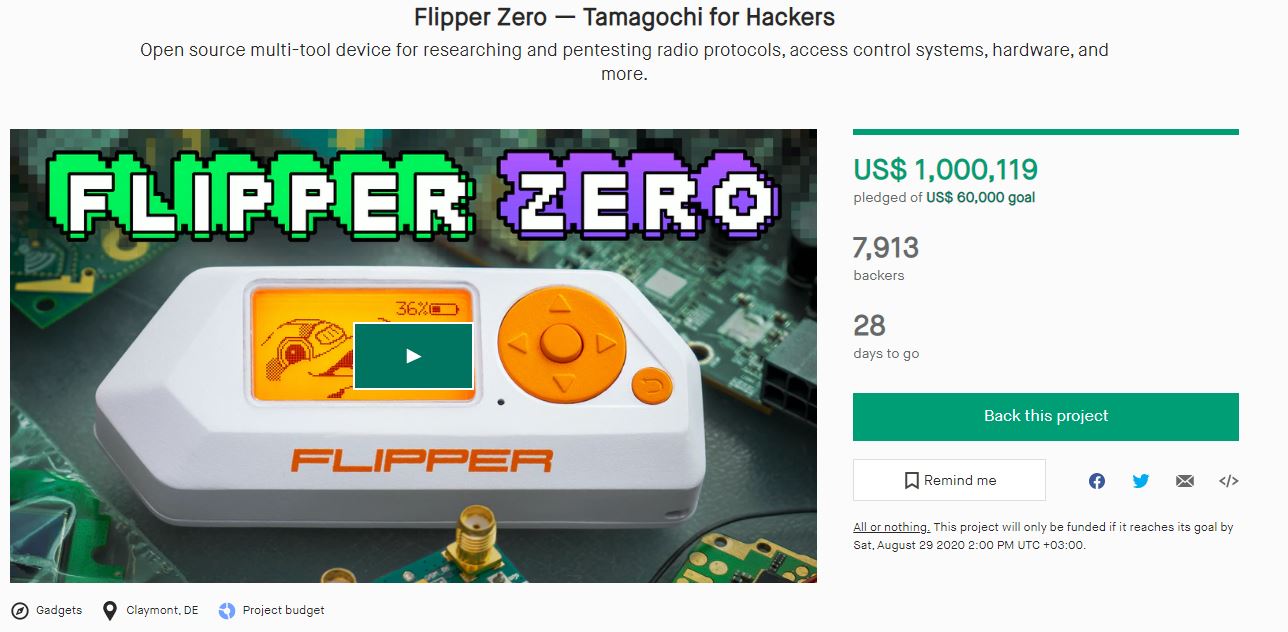
Task: Click the bookmark icon in Remind me
Action: point(911,481)
